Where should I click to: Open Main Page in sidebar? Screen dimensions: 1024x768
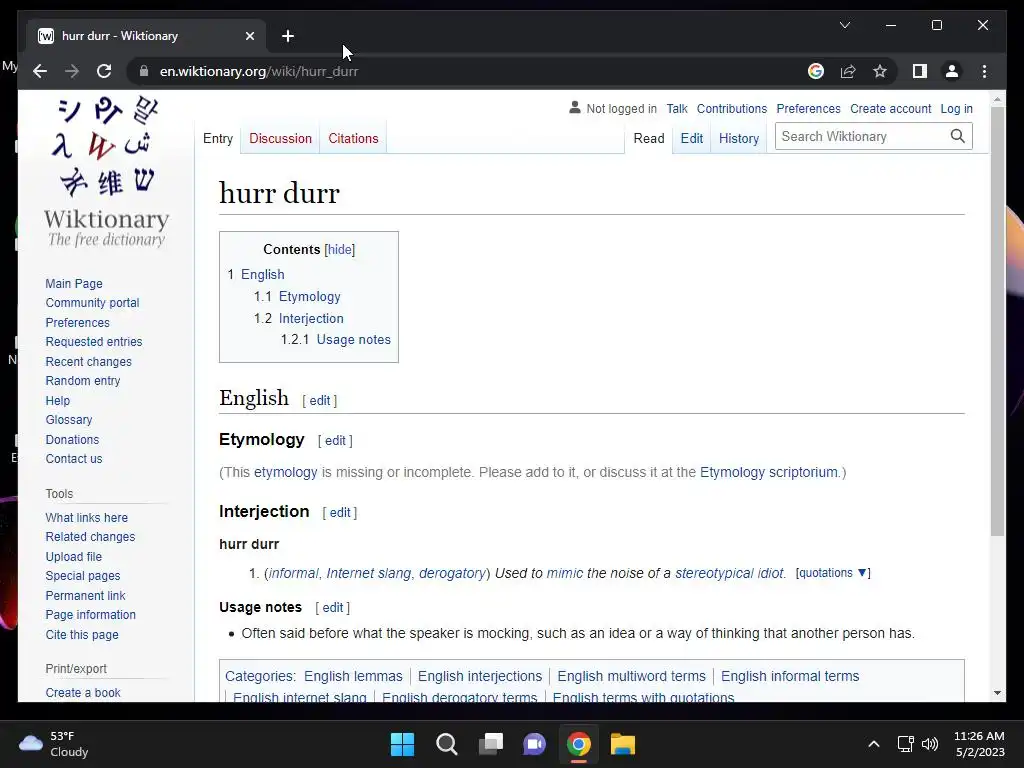[74, 283]
